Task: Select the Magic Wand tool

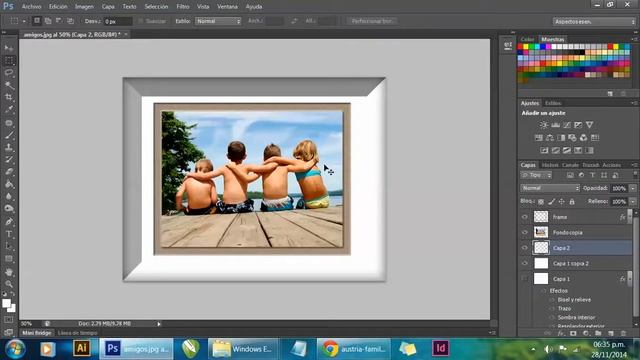Action: 9,85
